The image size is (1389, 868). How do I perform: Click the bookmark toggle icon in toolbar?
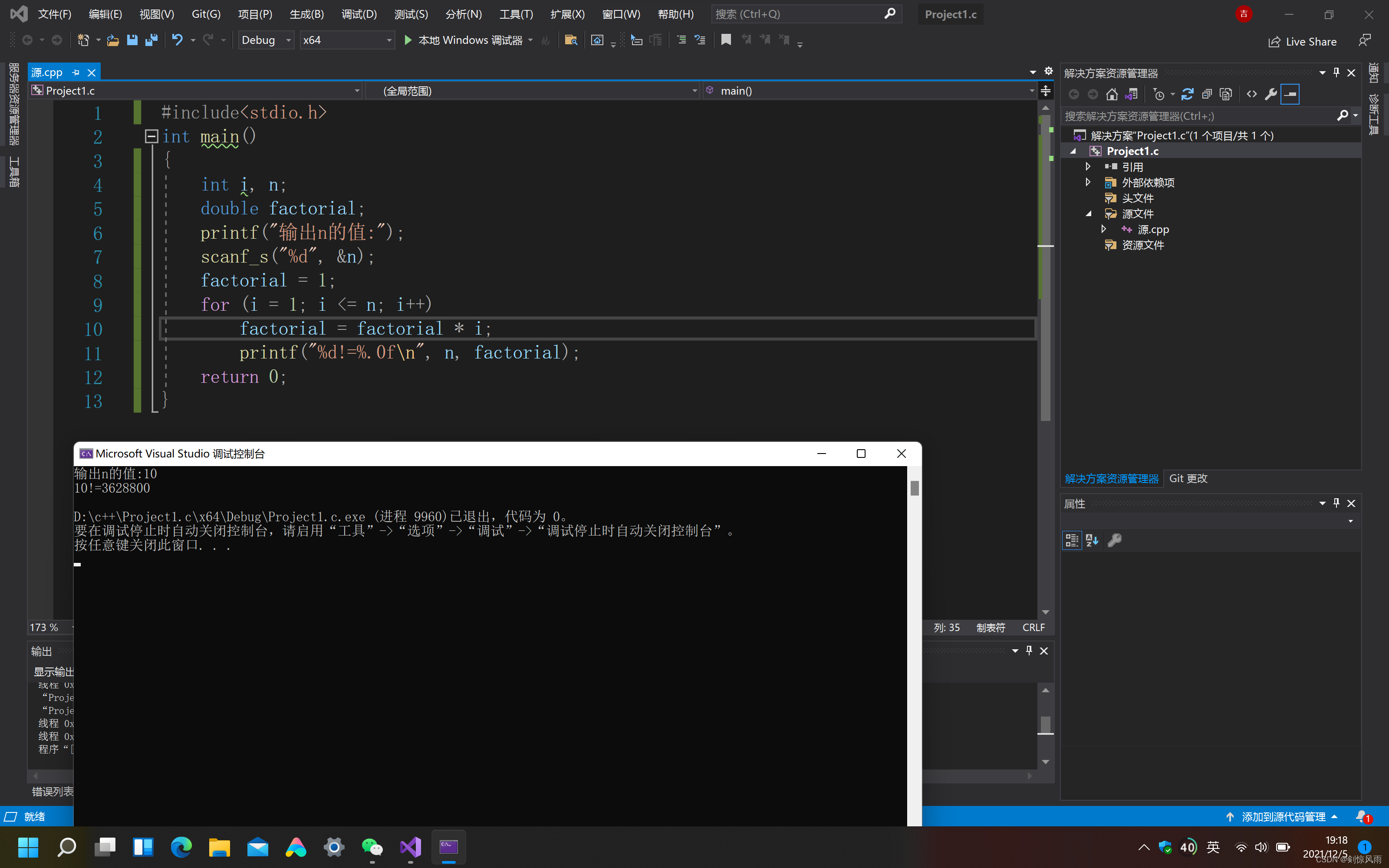(x=726, y=39)
